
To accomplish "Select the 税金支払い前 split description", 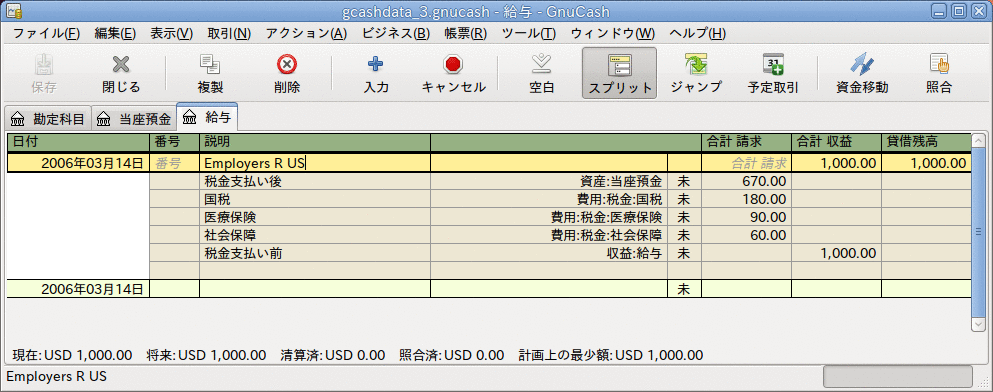I will click(315, 253).
